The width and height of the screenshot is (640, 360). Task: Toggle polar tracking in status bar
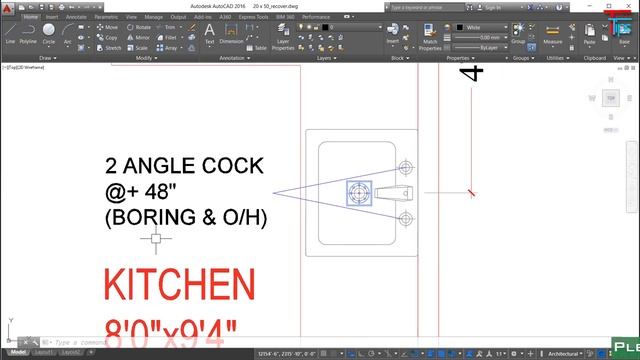[371, 353]
